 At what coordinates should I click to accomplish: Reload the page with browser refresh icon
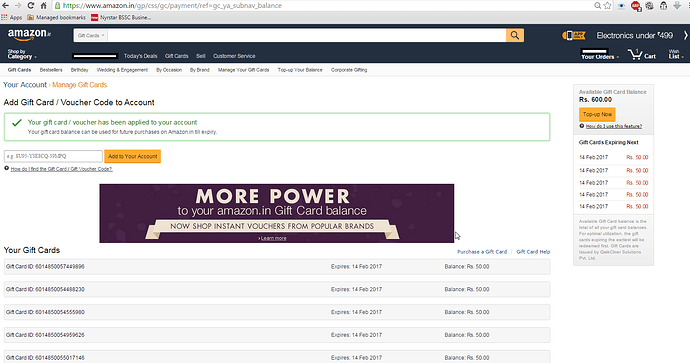tap(30, 5)
